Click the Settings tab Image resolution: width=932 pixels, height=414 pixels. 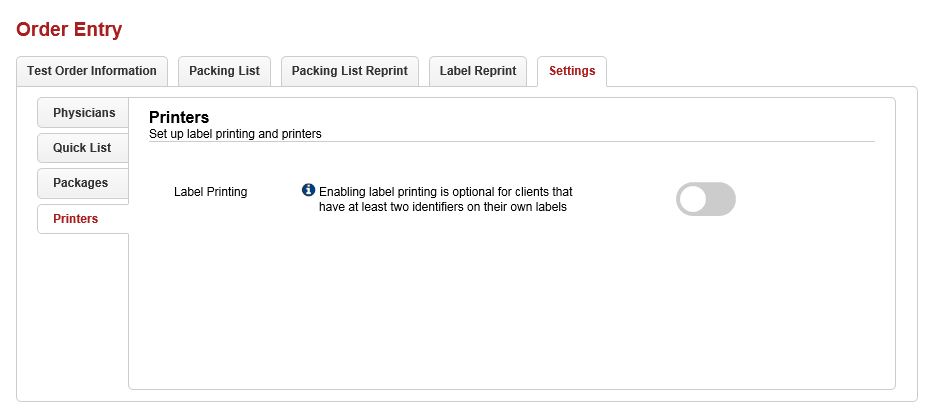pos(572,71)
